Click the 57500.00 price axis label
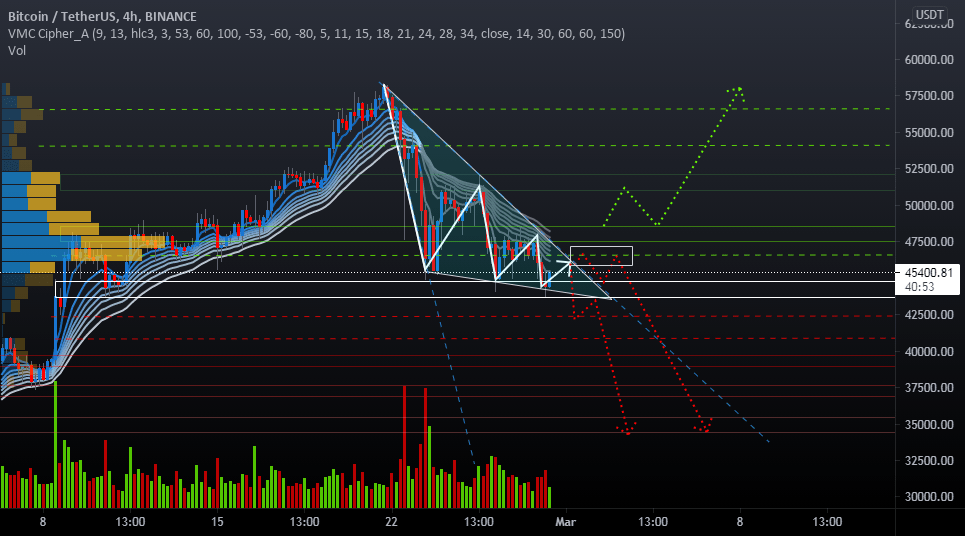 pyautogui.click(x=929, y=95)
